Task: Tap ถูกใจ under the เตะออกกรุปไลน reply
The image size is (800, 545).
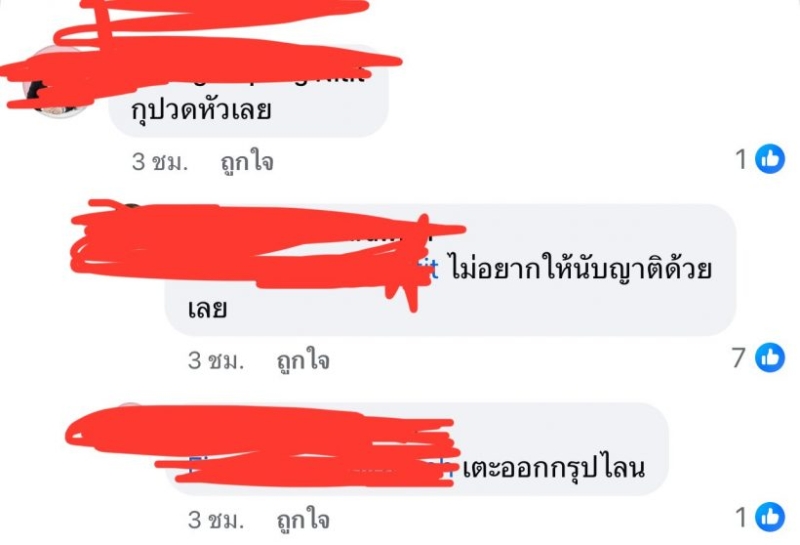Action: (303, 521)
